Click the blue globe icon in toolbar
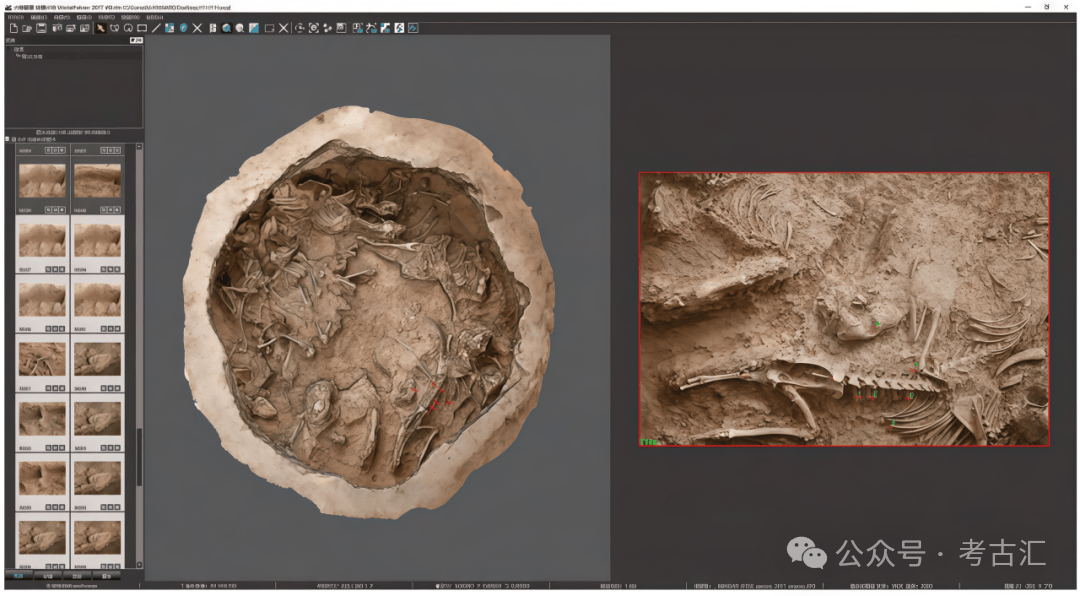 point(183,28)
